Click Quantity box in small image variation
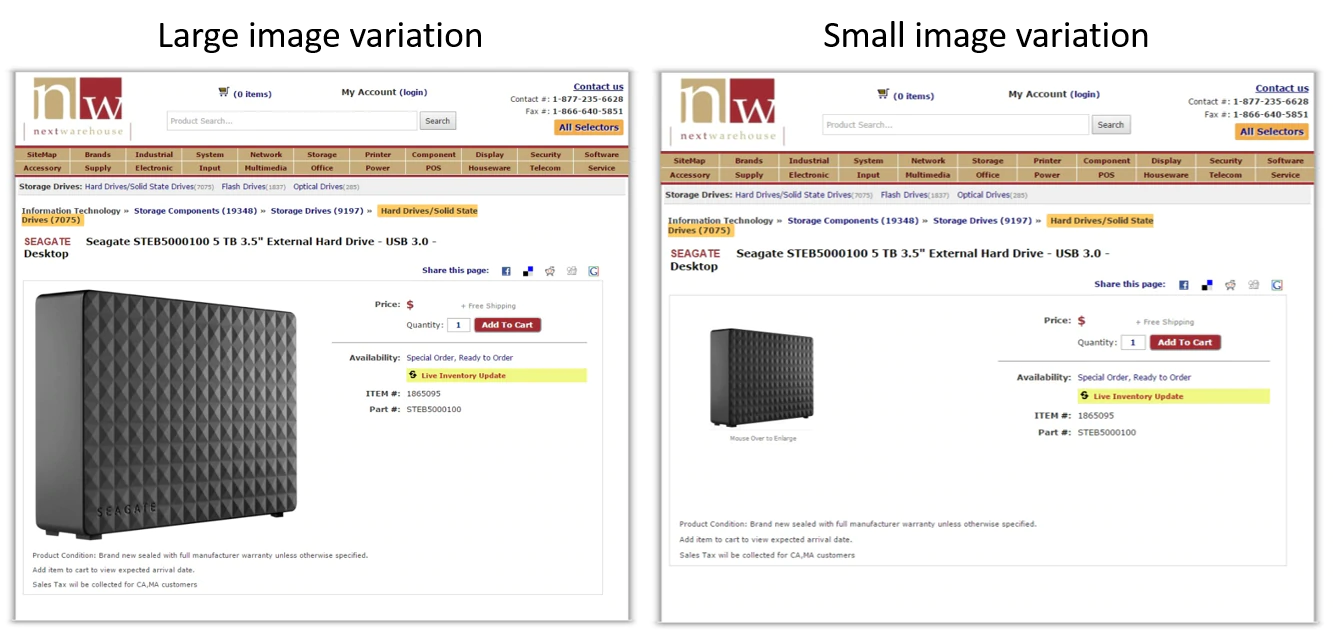 (x=1133, y=342)
